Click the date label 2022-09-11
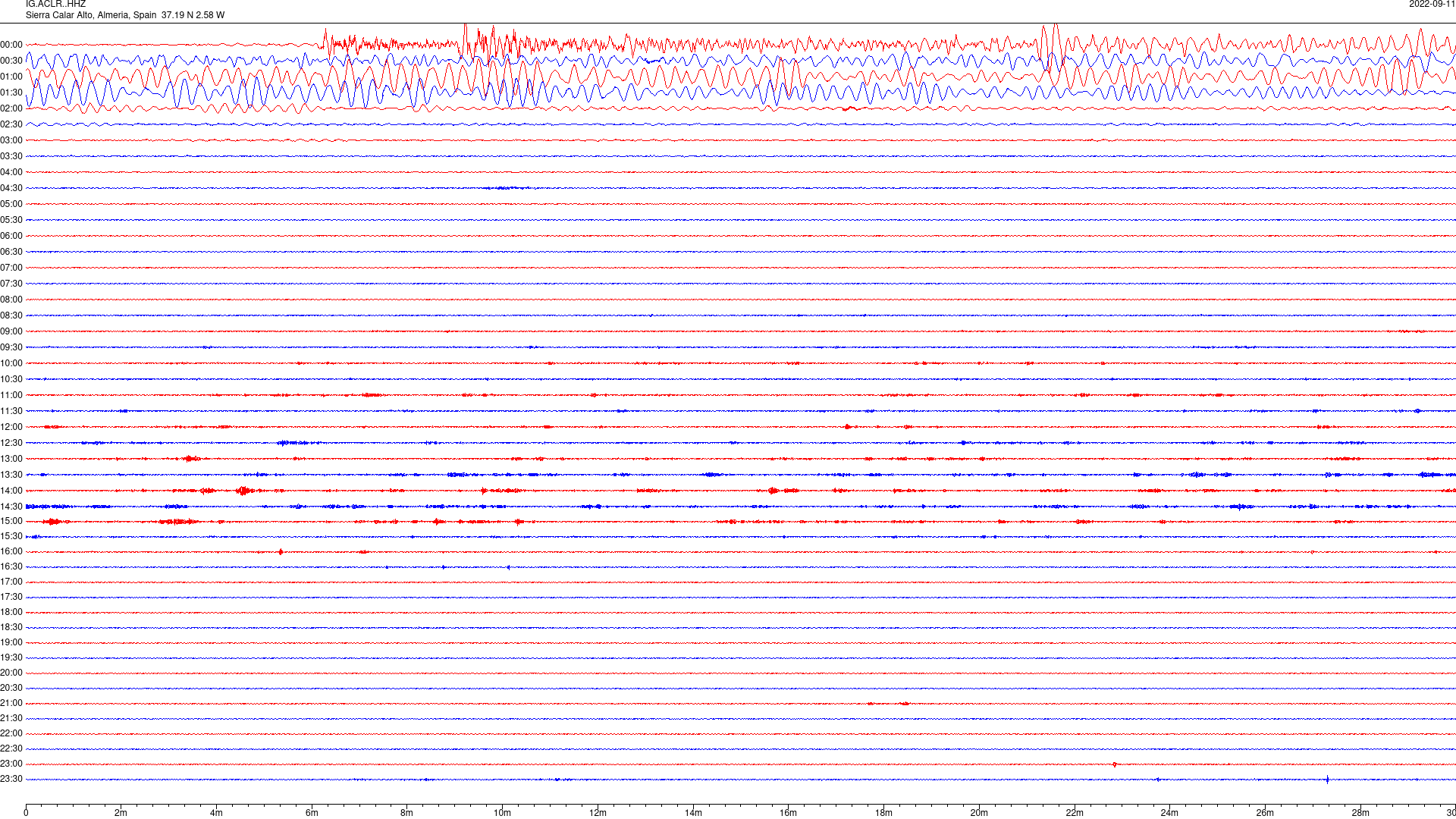The width and height of the screenshot is (1456, 819). coord(1432,4)
